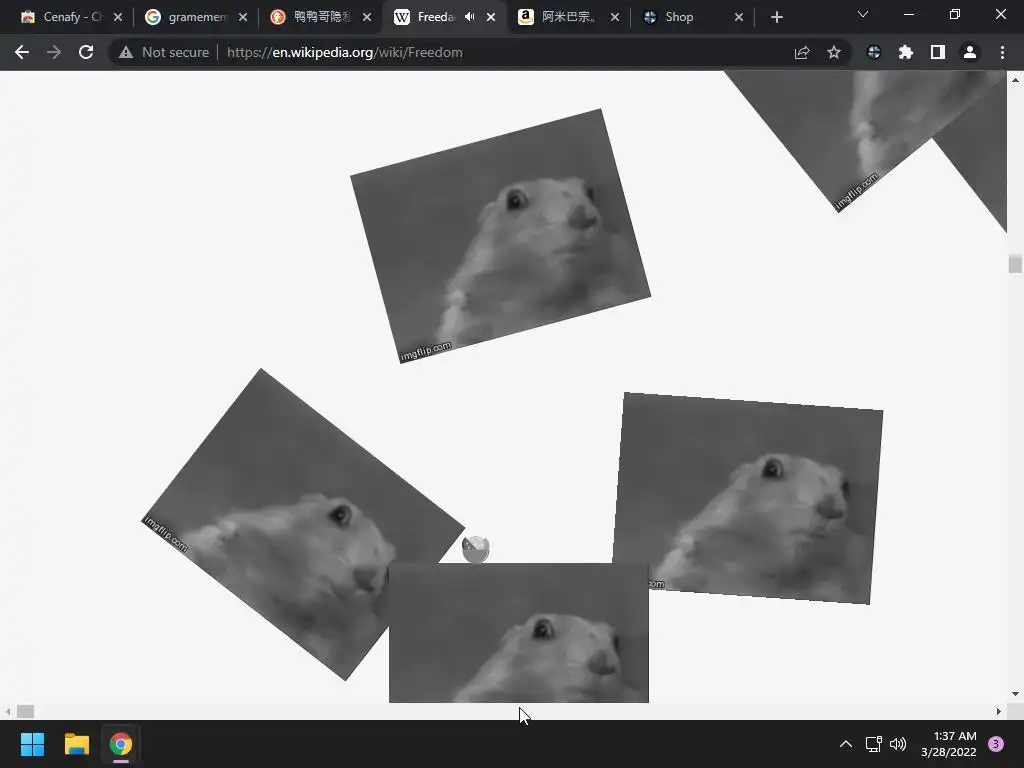Share this page icon in address bar
This screenshot has height=768, width=1024.
802,52
